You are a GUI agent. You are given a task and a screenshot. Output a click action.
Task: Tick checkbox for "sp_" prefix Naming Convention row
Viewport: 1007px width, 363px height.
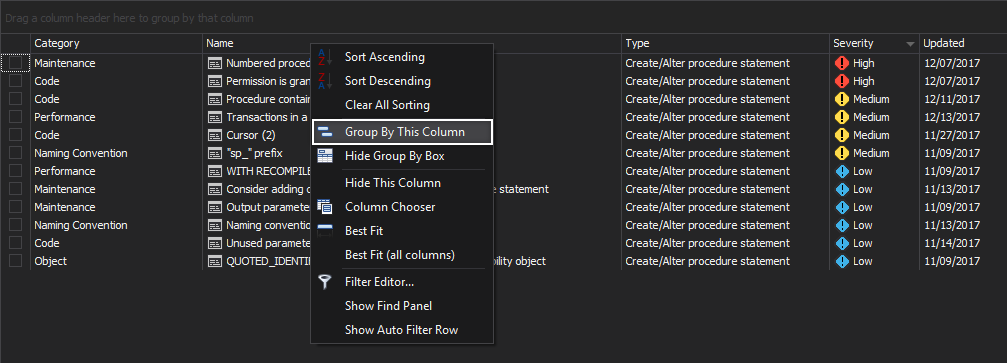(x=15, y=153)
